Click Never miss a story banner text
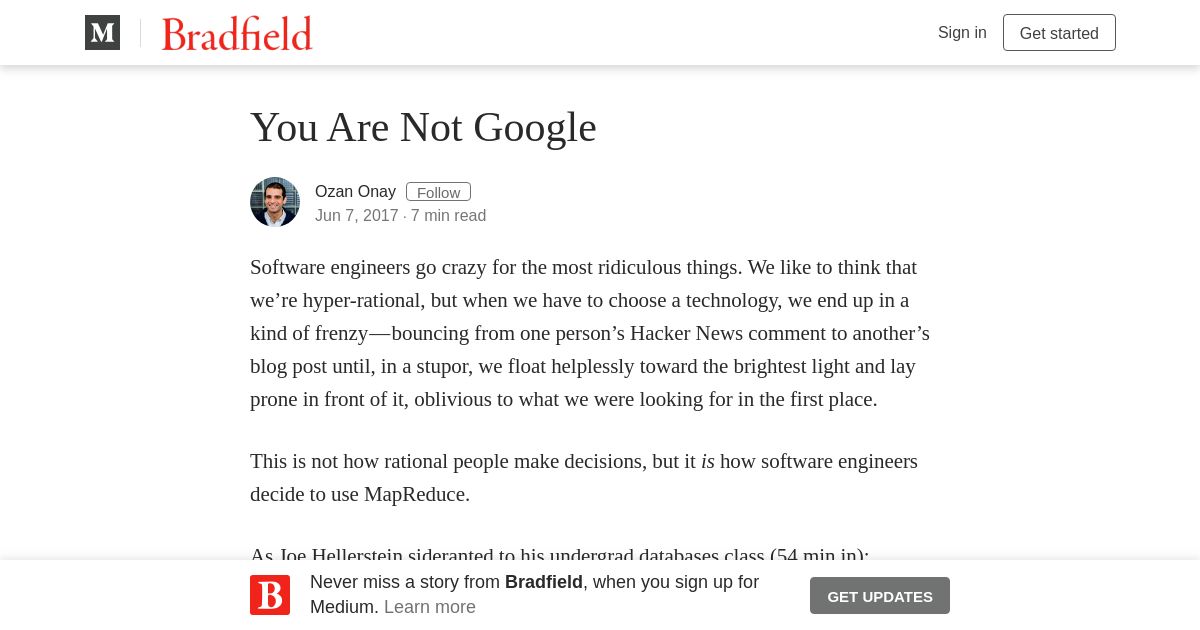Viewport: 1200px width, 630px height. (534, 594)
